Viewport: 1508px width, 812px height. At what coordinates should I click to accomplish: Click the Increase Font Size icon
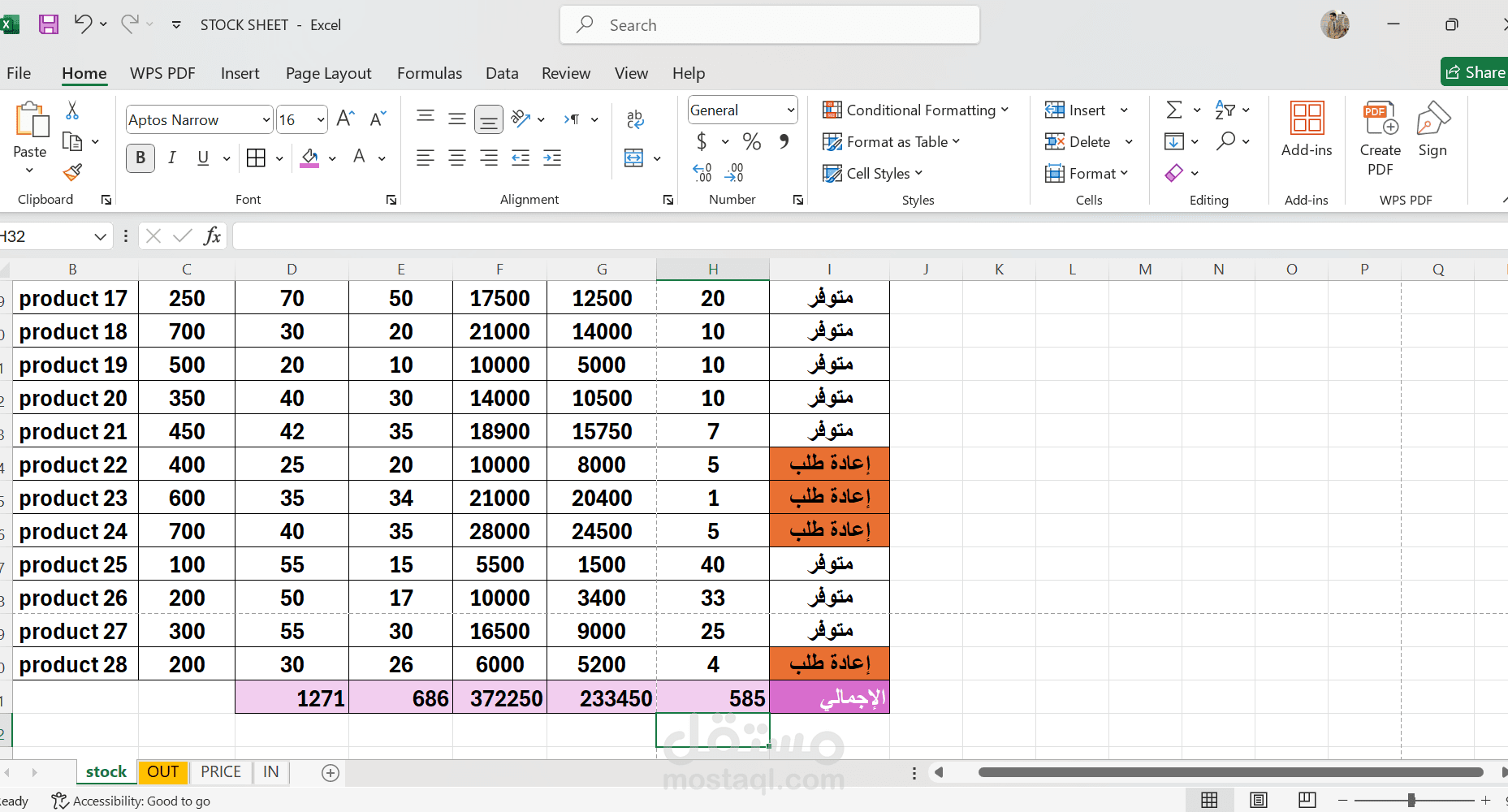345,119
